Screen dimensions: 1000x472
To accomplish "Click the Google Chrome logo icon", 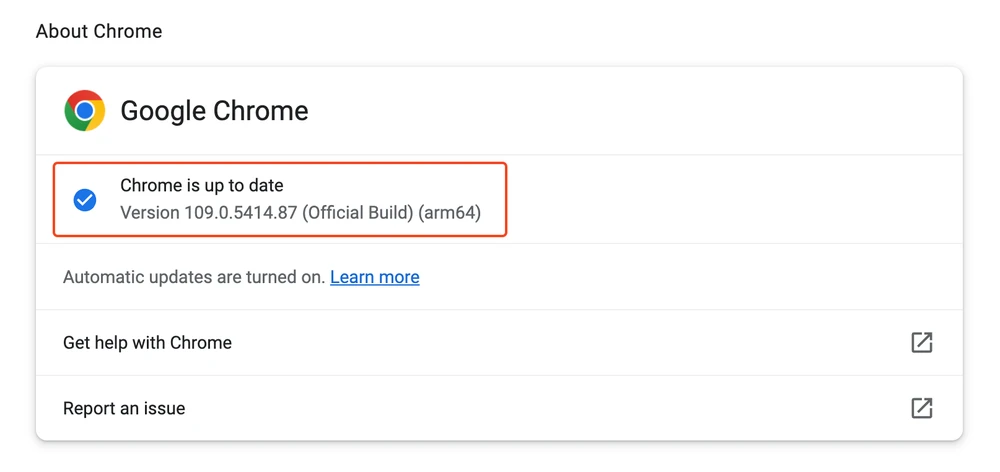I will coord(85,111).
